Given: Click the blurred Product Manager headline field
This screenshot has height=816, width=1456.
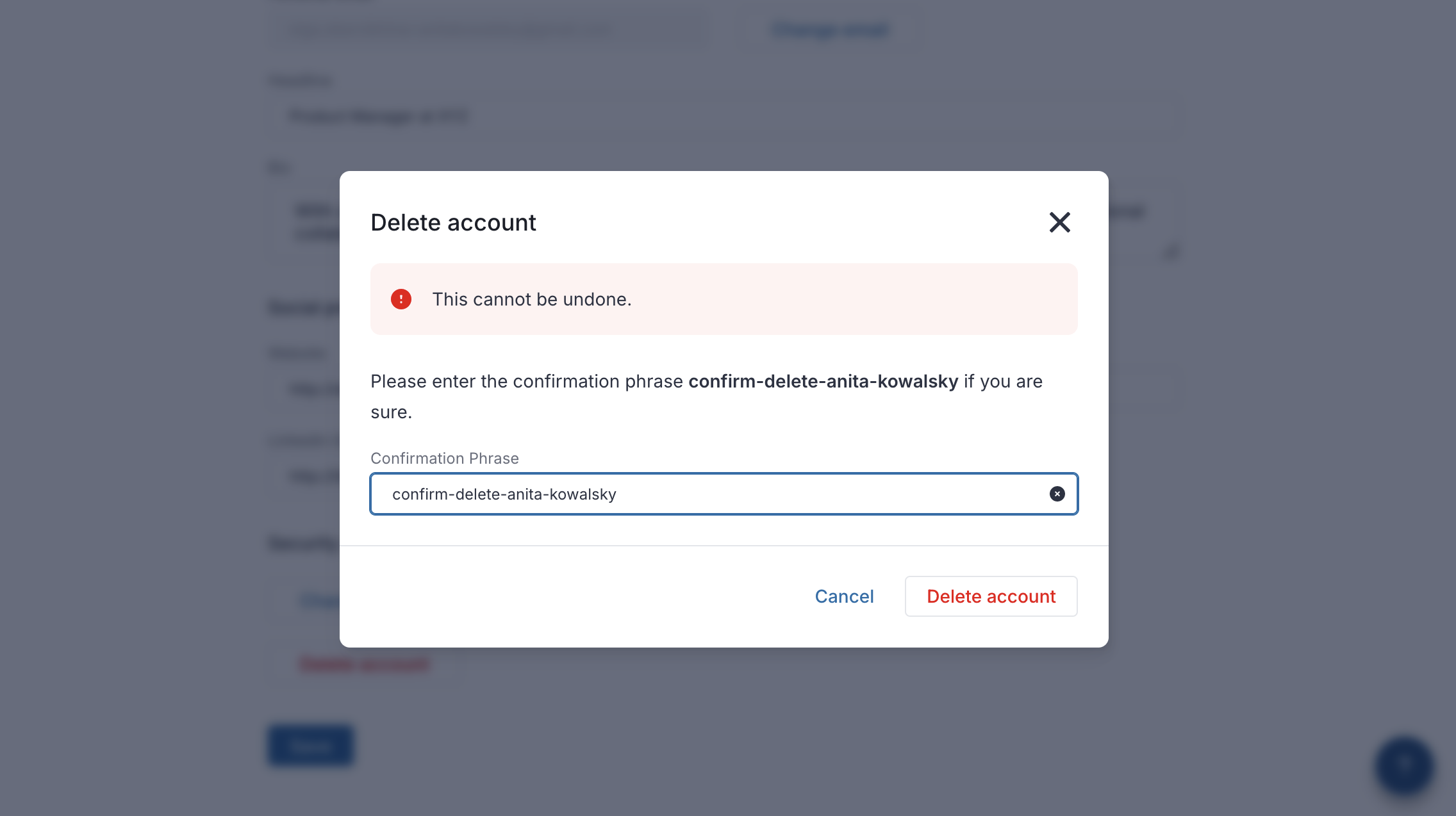Looking at the screenshot, I should pos(724,116).
